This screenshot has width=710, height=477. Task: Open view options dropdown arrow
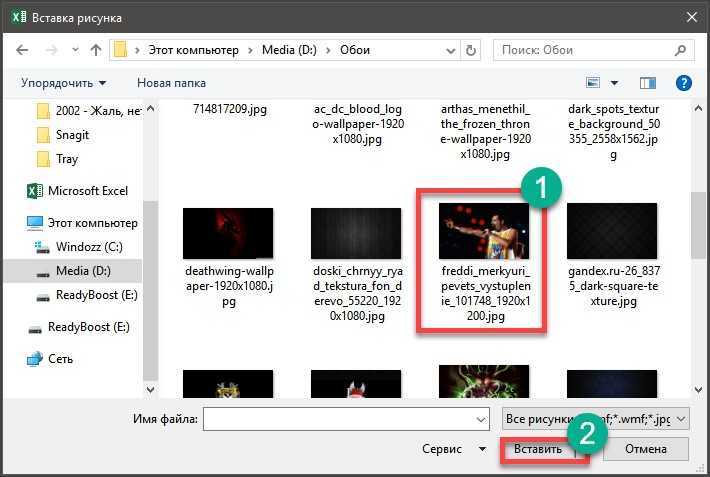tap(614, 83)
